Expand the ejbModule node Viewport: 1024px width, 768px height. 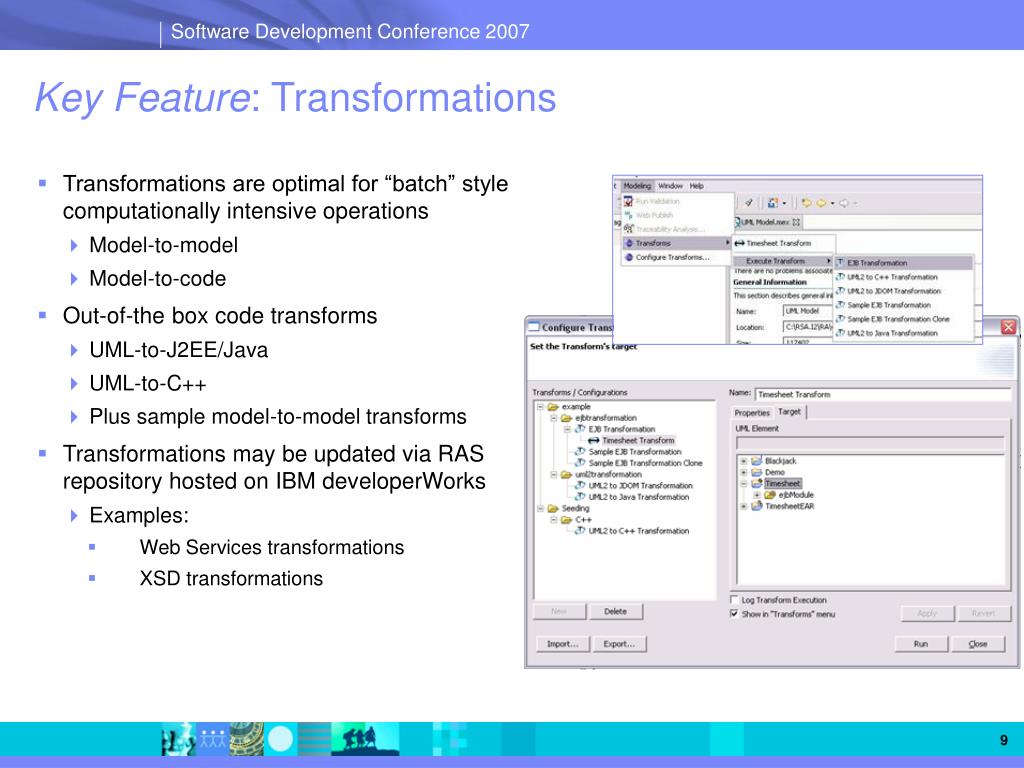(x=757, y=494)
